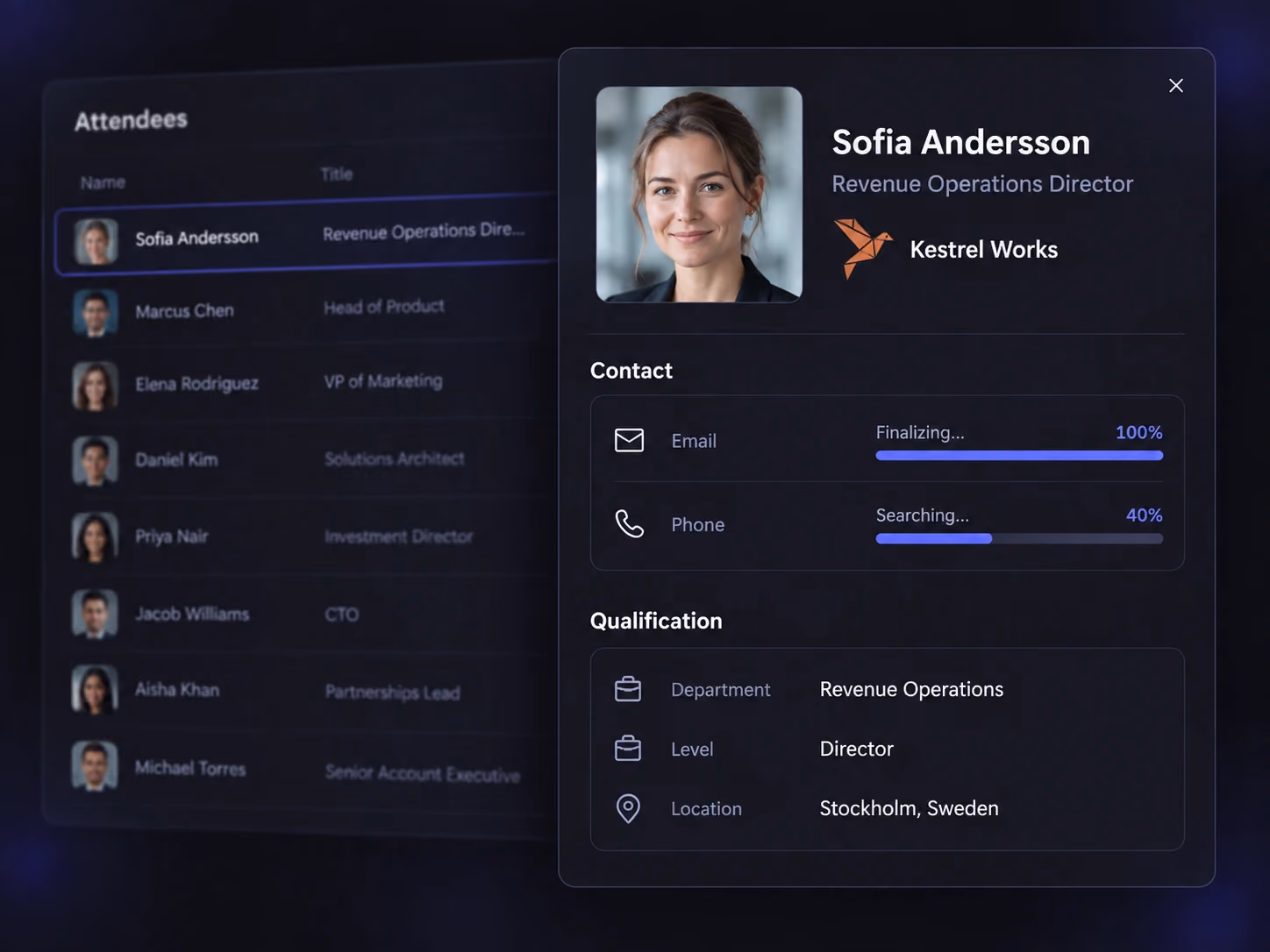Screen dimensions: 1270x952
Task: Click the Name column header
Action: [103, 182]
